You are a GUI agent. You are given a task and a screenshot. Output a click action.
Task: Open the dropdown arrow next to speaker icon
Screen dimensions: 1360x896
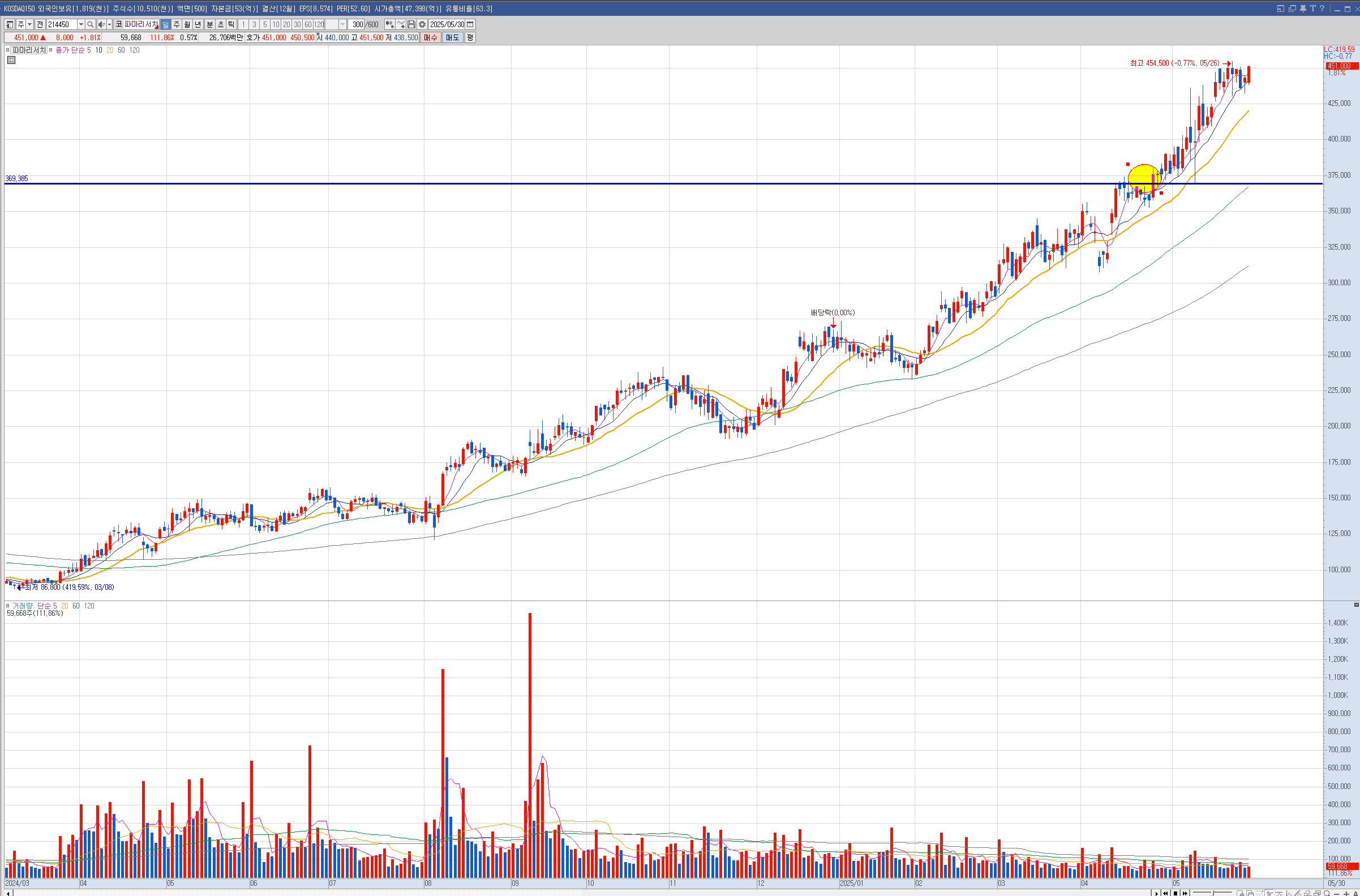point(109,24)
